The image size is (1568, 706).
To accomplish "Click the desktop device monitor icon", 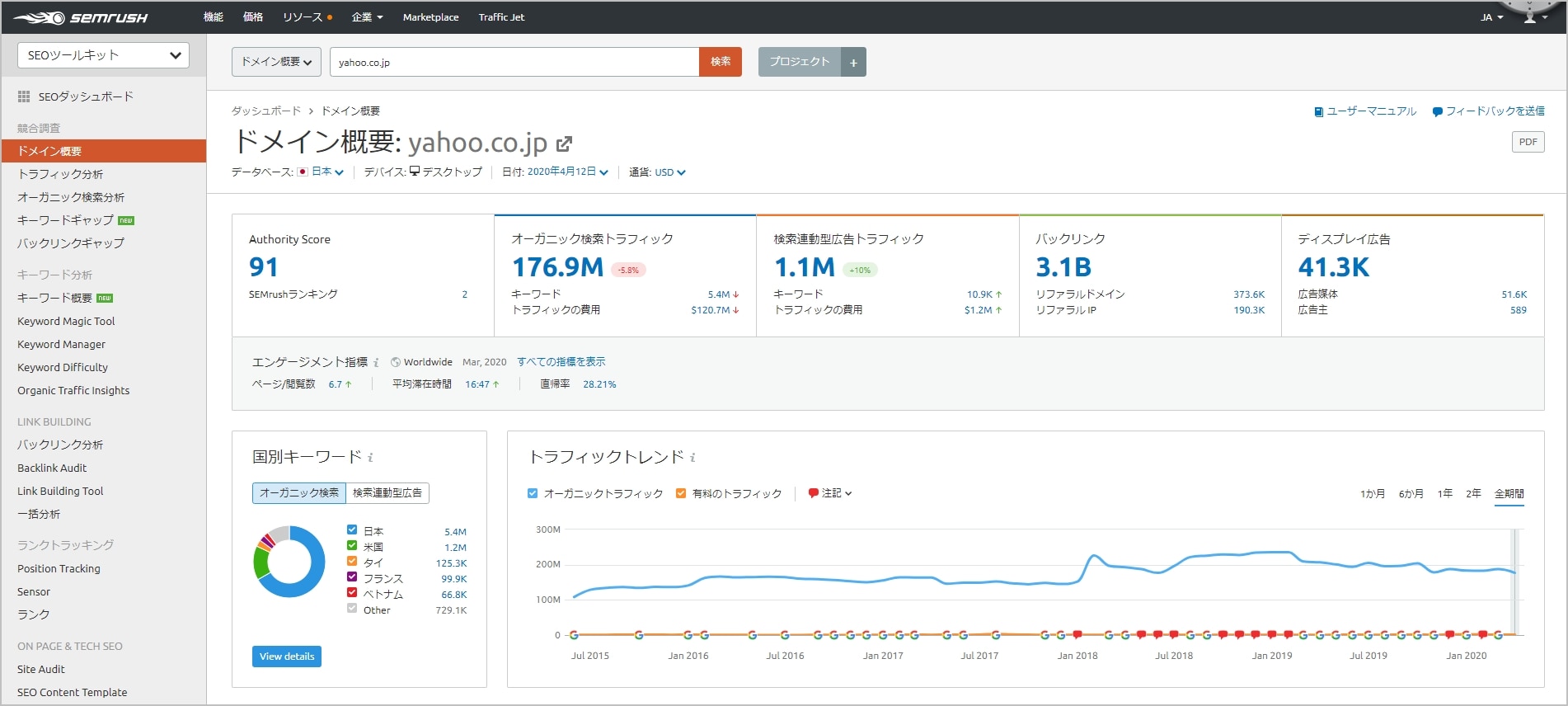I will tap(415, 171).
